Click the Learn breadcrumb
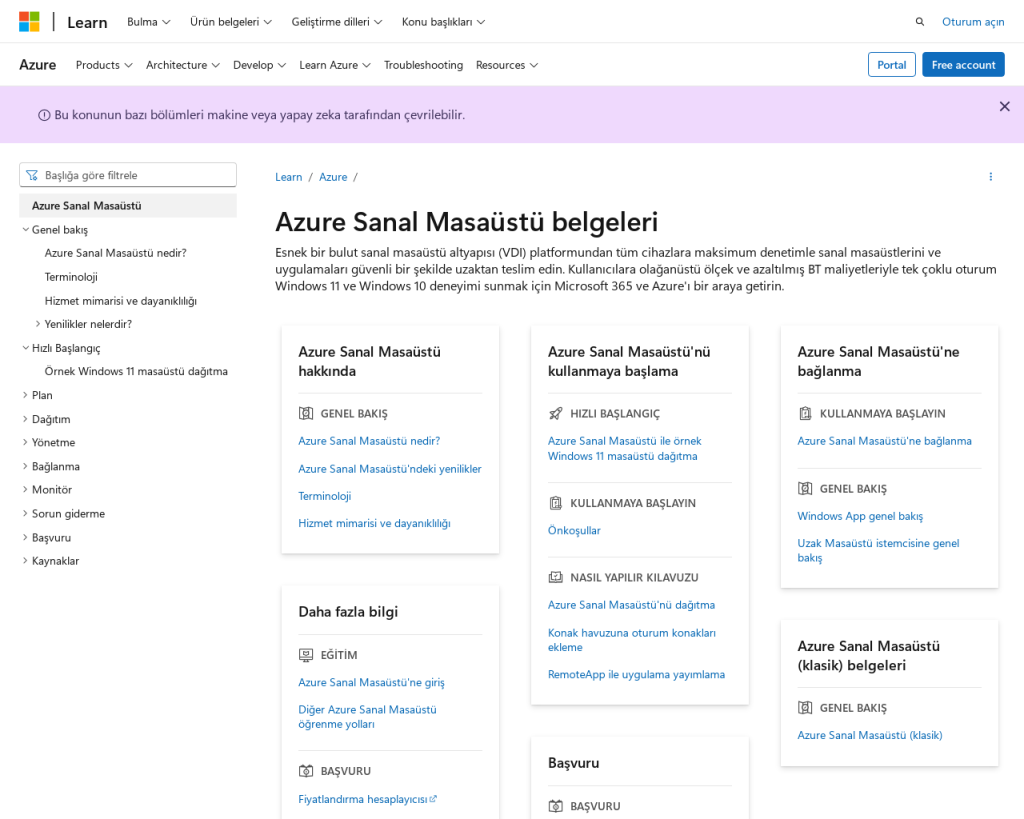The width and height of the screenshot is (1024, 819). pyautogui.click(x=289, y=177)
